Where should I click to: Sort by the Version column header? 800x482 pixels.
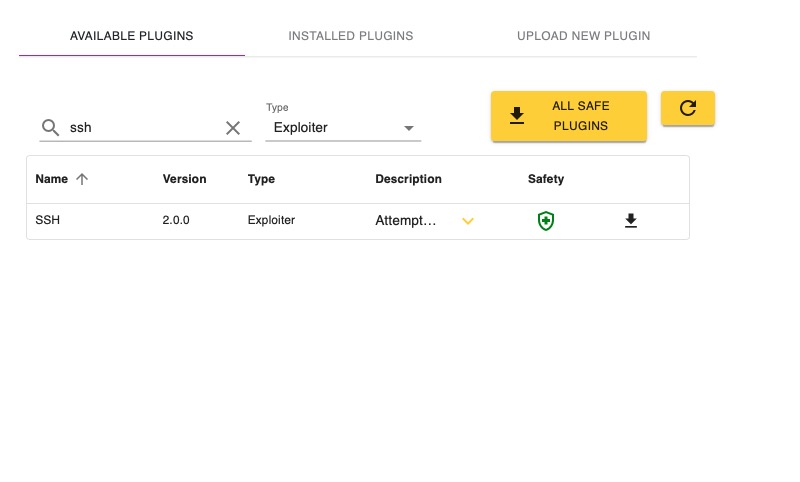tap(184, 179)
